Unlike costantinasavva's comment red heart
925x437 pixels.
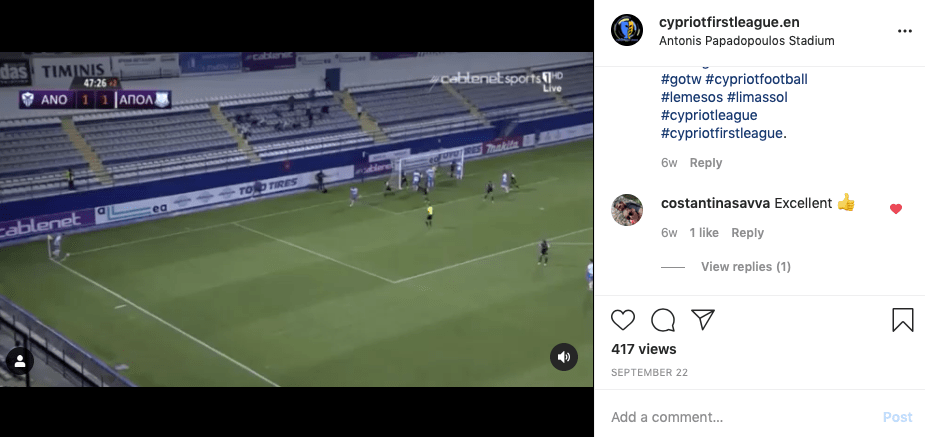(x=896, y=209)
